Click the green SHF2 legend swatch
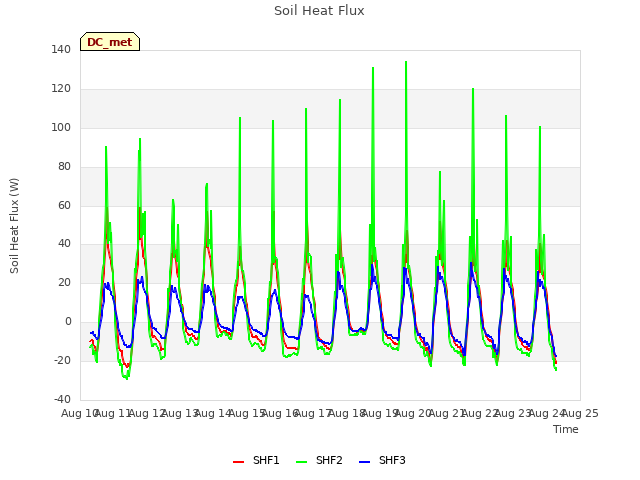640x480 pixels. [301, 462]
